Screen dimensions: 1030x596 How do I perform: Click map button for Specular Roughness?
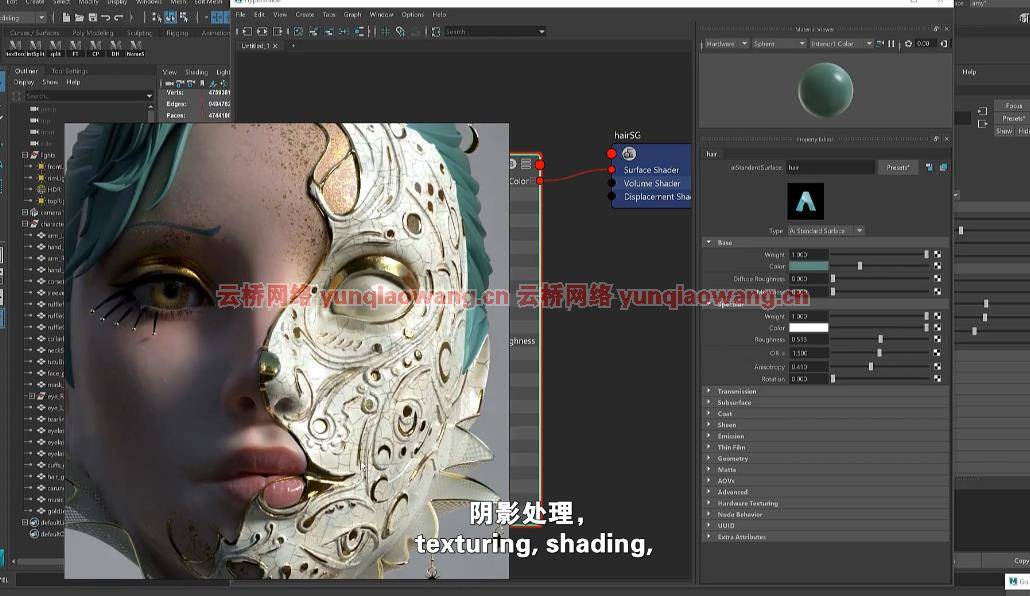pyautogui.click(x=937, y=339)
